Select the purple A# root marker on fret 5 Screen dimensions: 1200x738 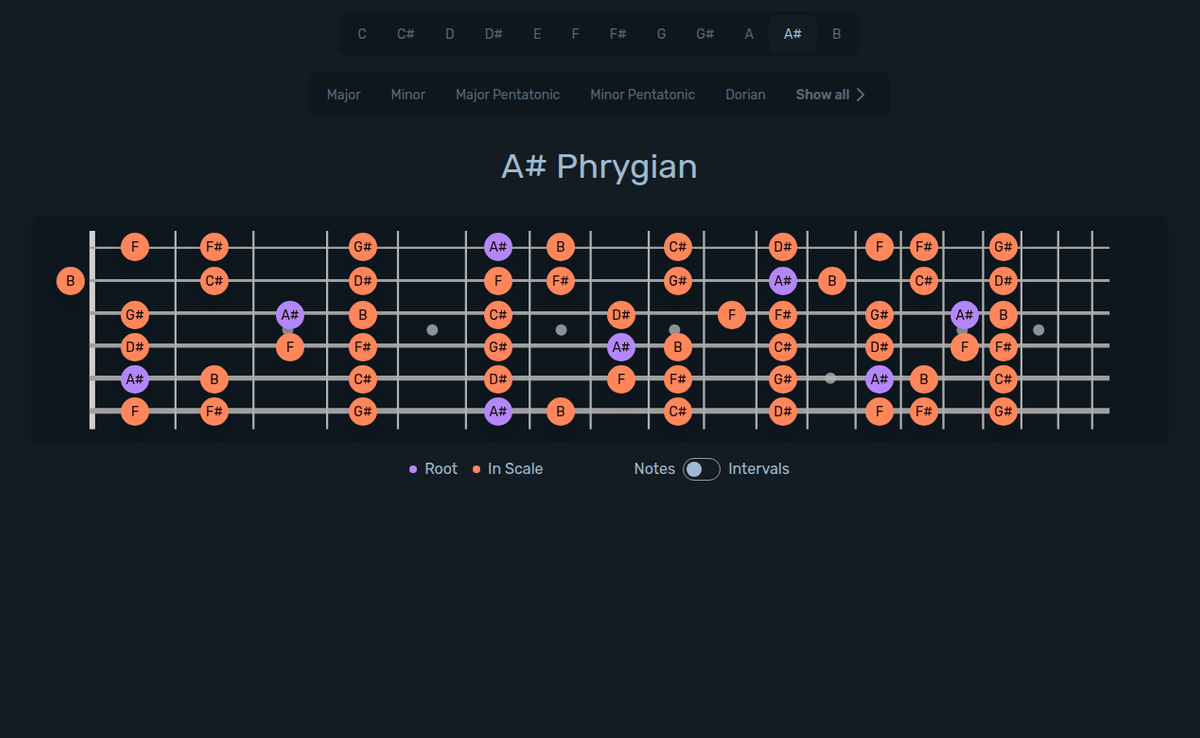click(497, 246)
